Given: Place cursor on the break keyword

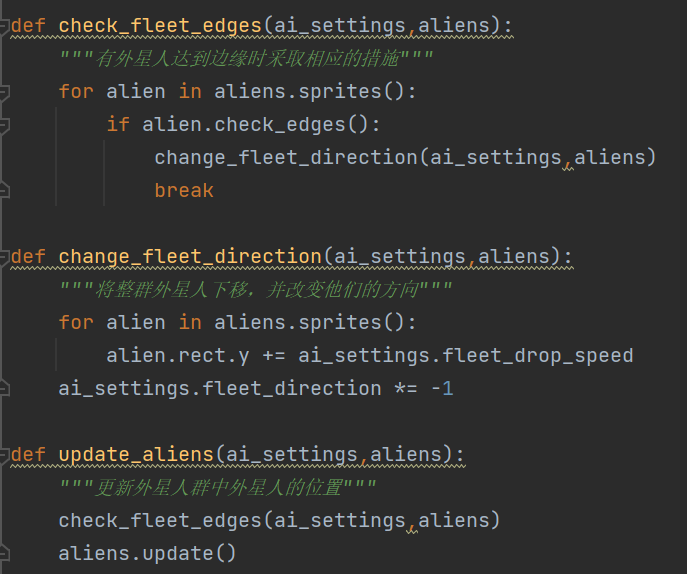Looking at the screenshot, I should [x=184, y=191].
